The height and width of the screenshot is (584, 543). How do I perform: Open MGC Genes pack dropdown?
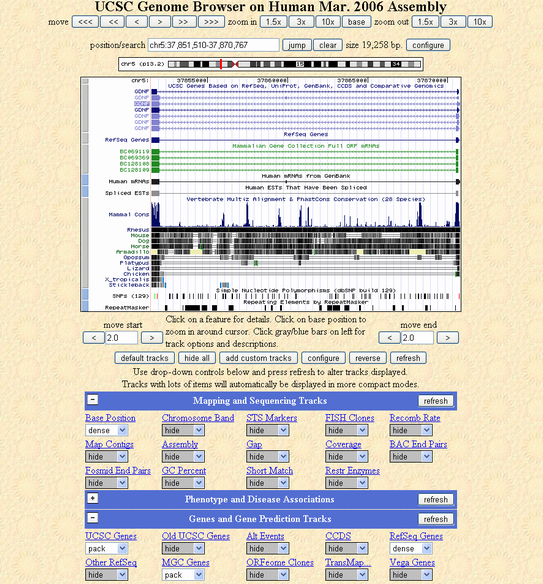[x=183, y=575]
